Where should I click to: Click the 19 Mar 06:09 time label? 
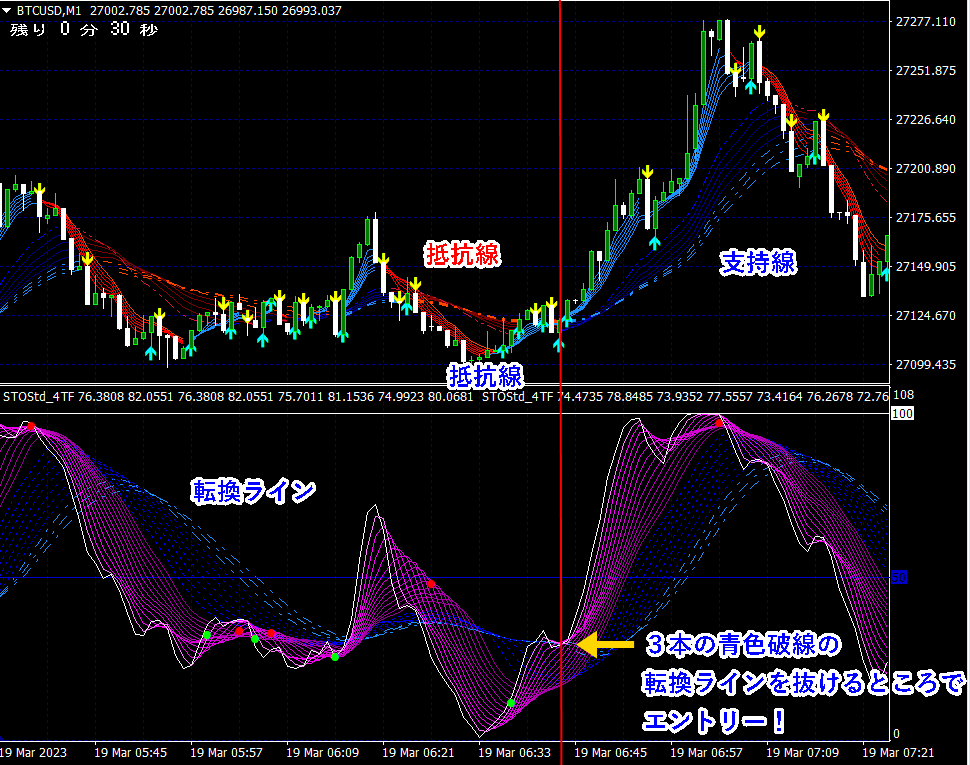(x=322, y=753)
